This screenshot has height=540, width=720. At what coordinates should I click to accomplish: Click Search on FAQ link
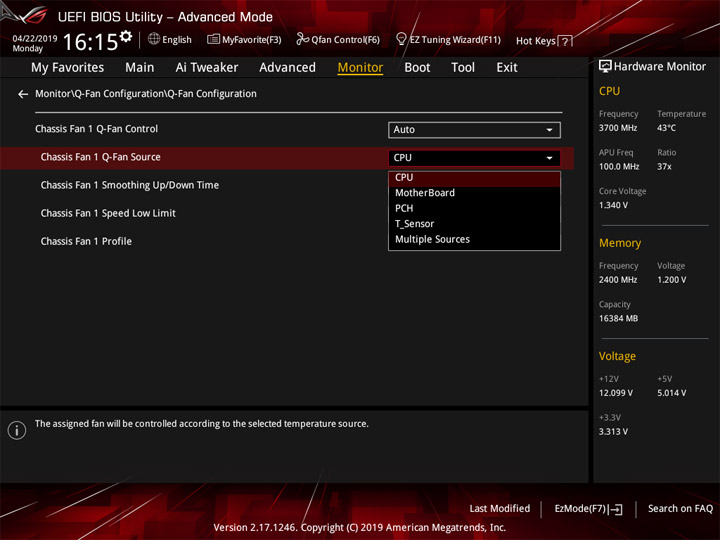click(681, 509)
